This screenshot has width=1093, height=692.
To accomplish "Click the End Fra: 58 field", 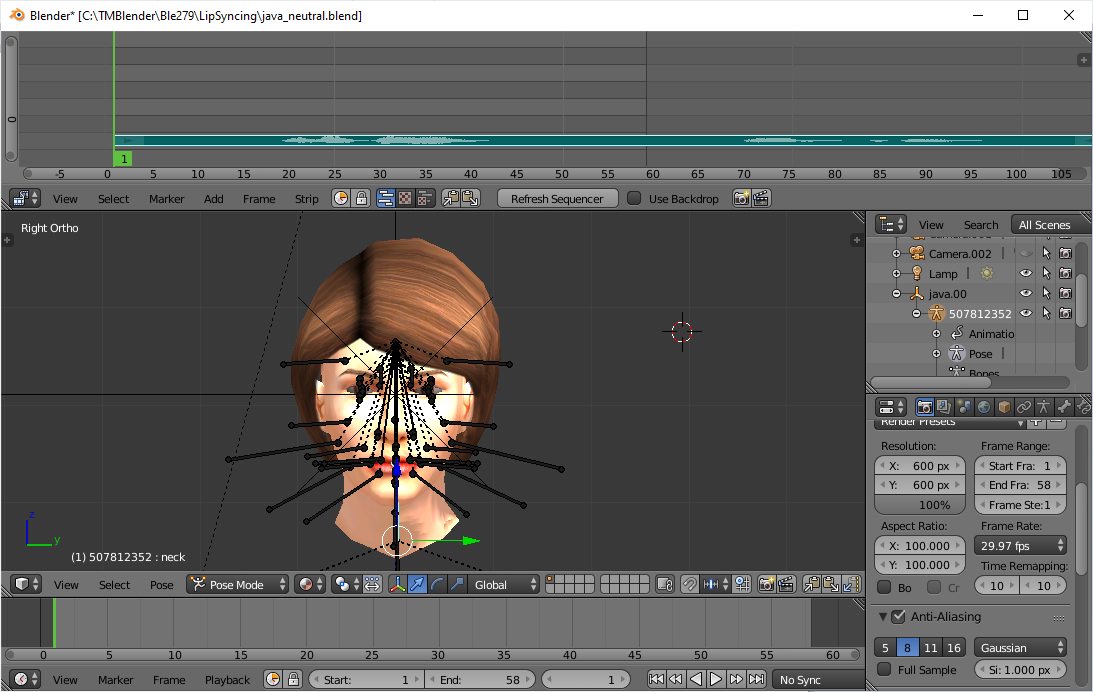I will click(x=1021, y=485).
